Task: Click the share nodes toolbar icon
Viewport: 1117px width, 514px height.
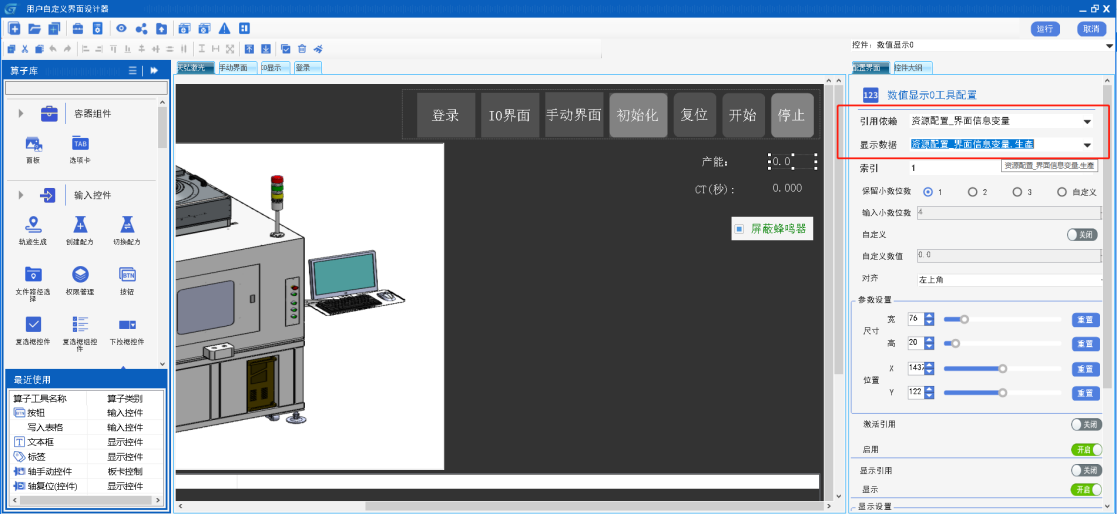Action: coord(141,28)
